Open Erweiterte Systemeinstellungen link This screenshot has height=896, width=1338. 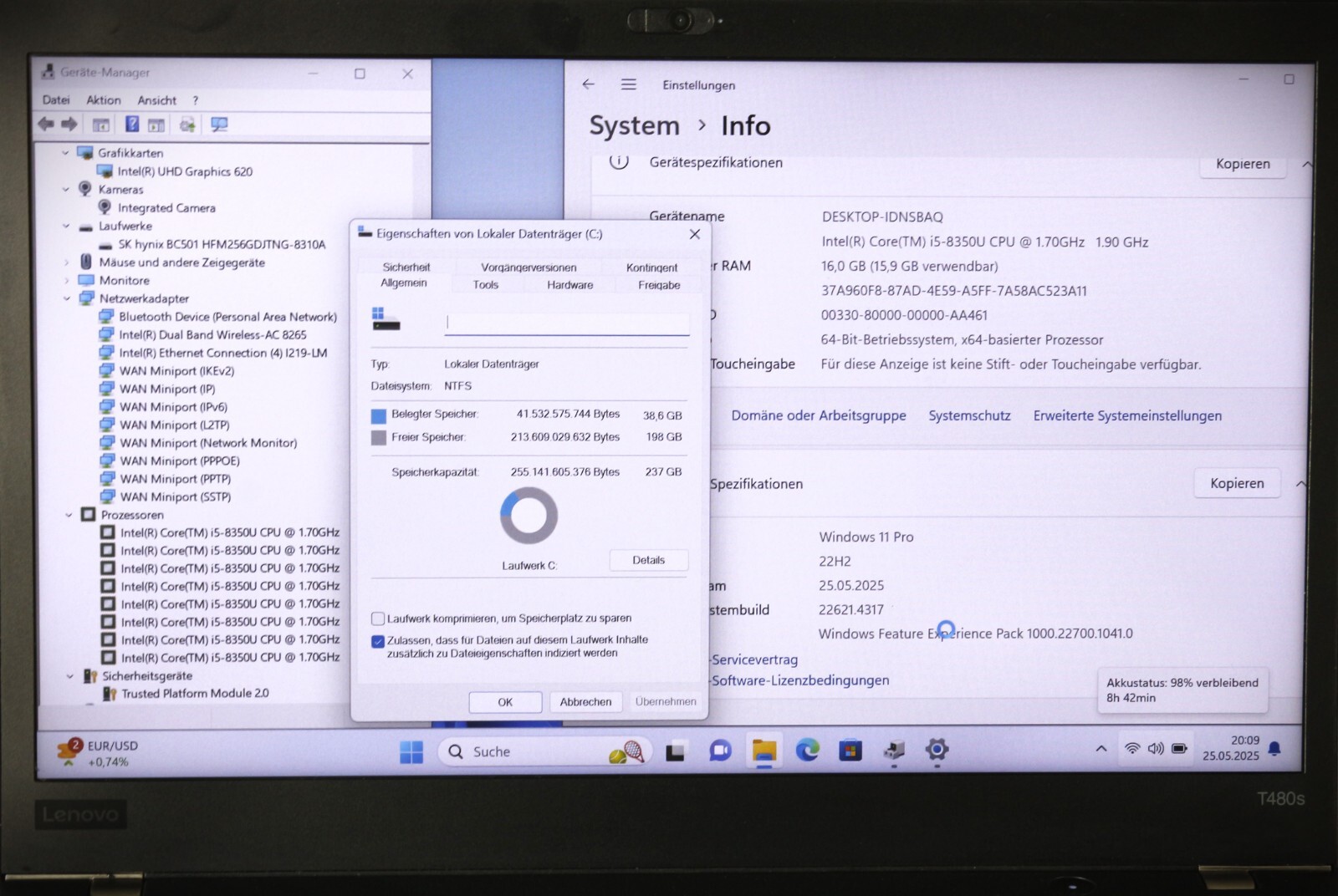coord(1127,415)
